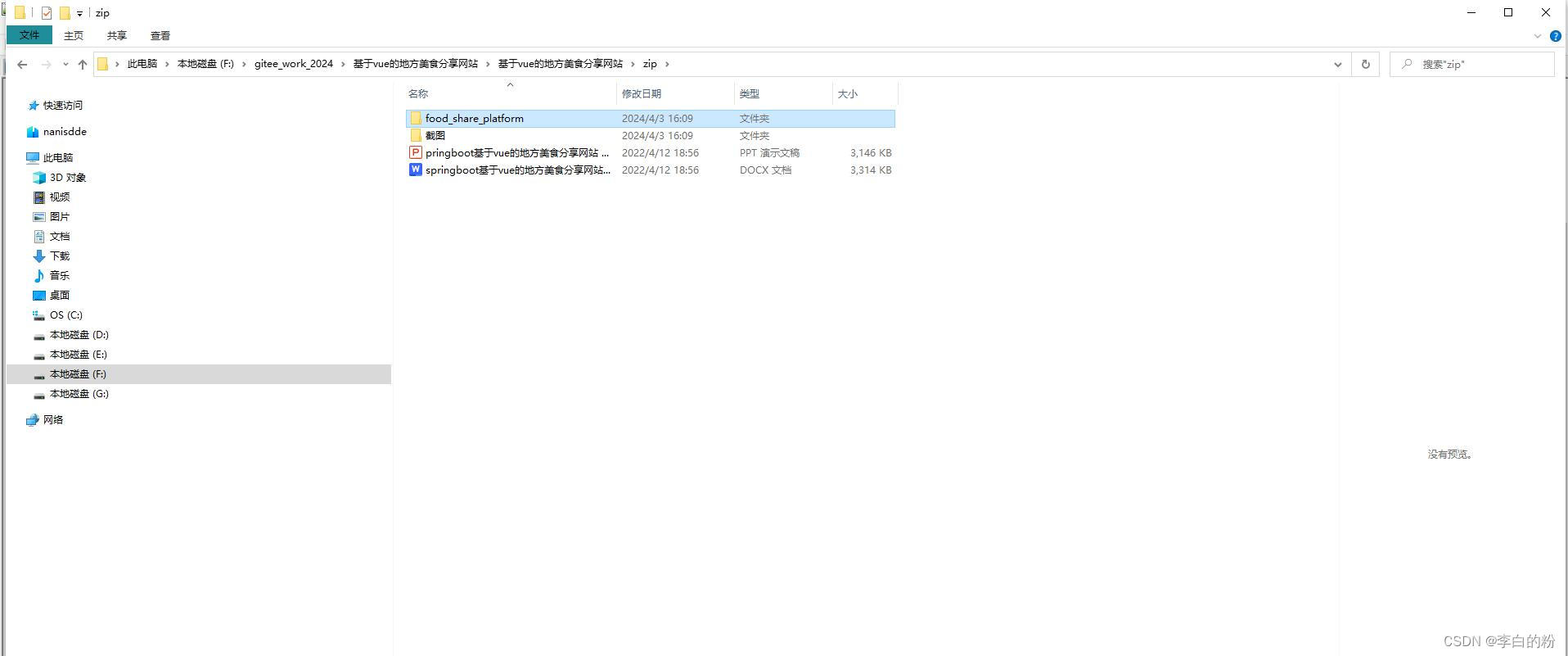Viewport: 1568px width, 656px height.
Task: Select 此电脑 in the navigation pane
Action: coord(58,158)
